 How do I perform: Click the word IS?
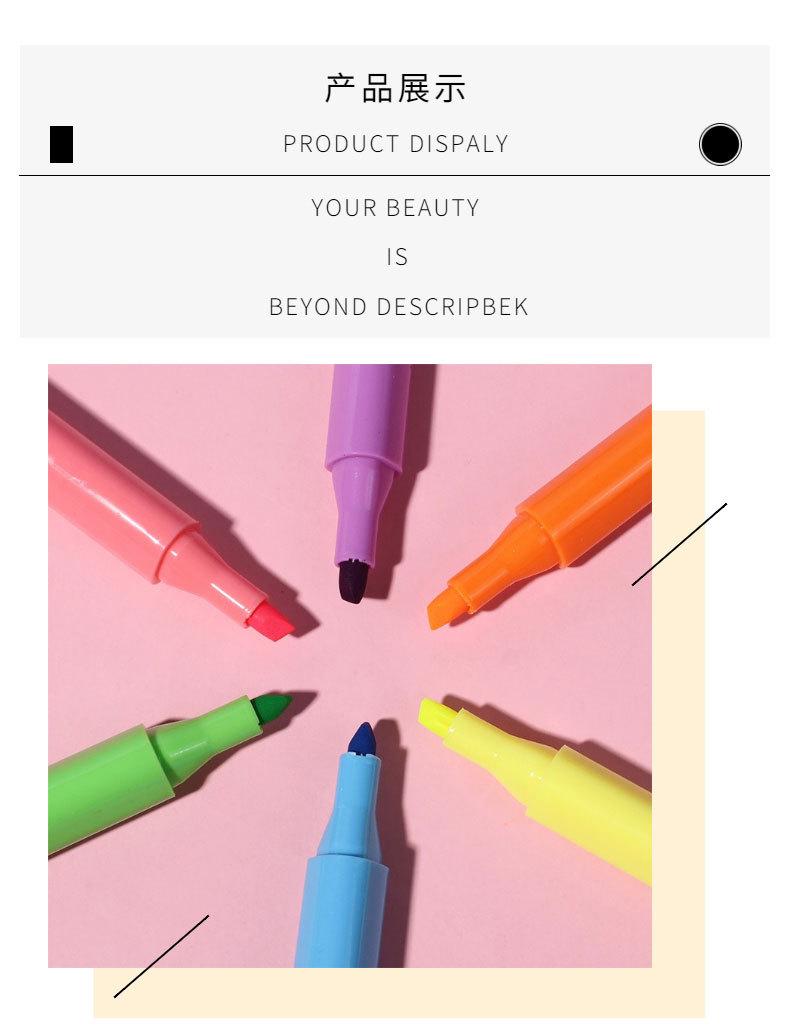397,257
